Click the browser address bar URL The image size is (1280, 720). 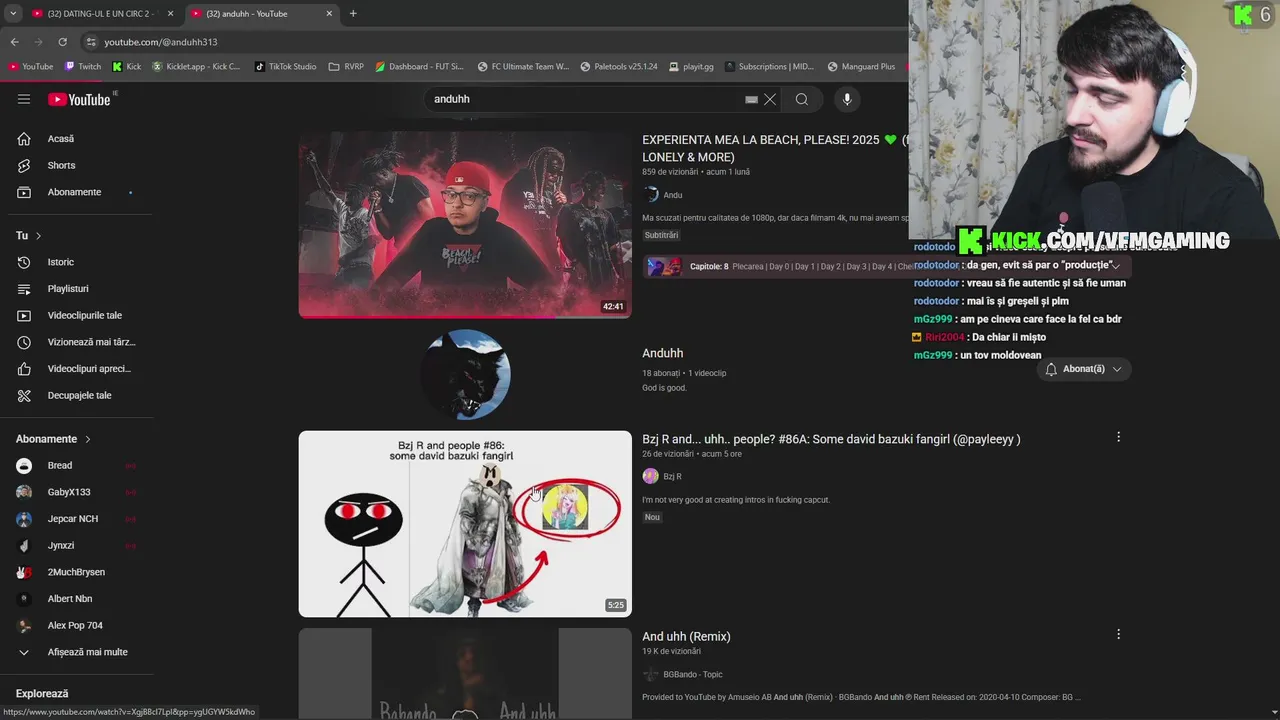(161, 42)
